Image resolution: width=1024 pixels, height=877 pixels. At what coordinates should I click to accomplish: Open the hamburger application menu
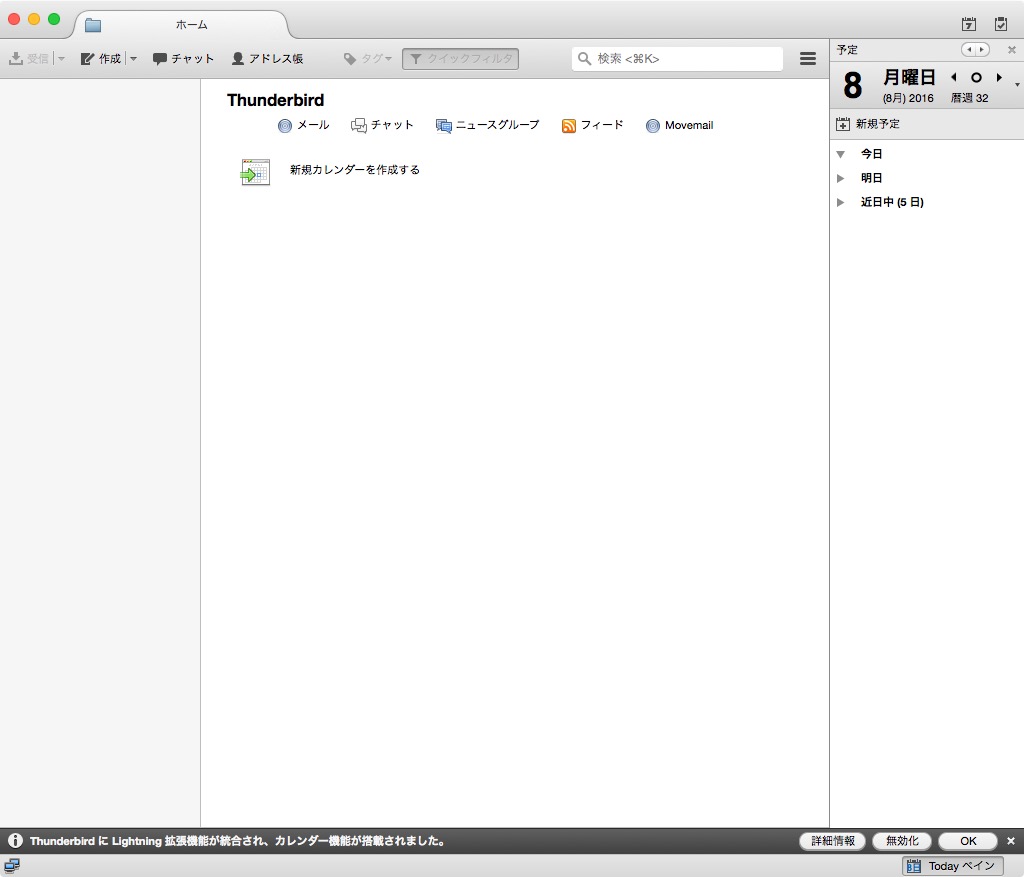(x=808, y=59)
